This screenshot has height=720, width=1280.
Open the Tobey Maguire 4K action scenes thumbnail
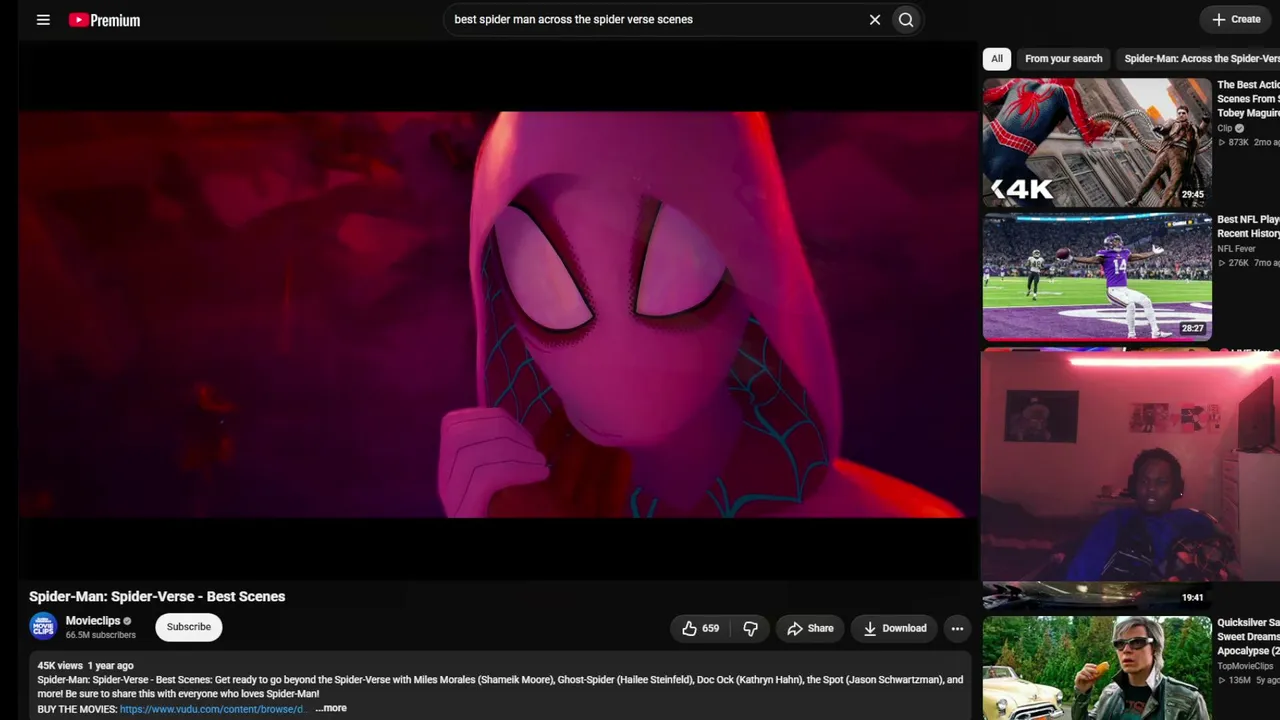(x=1097, y=142)
